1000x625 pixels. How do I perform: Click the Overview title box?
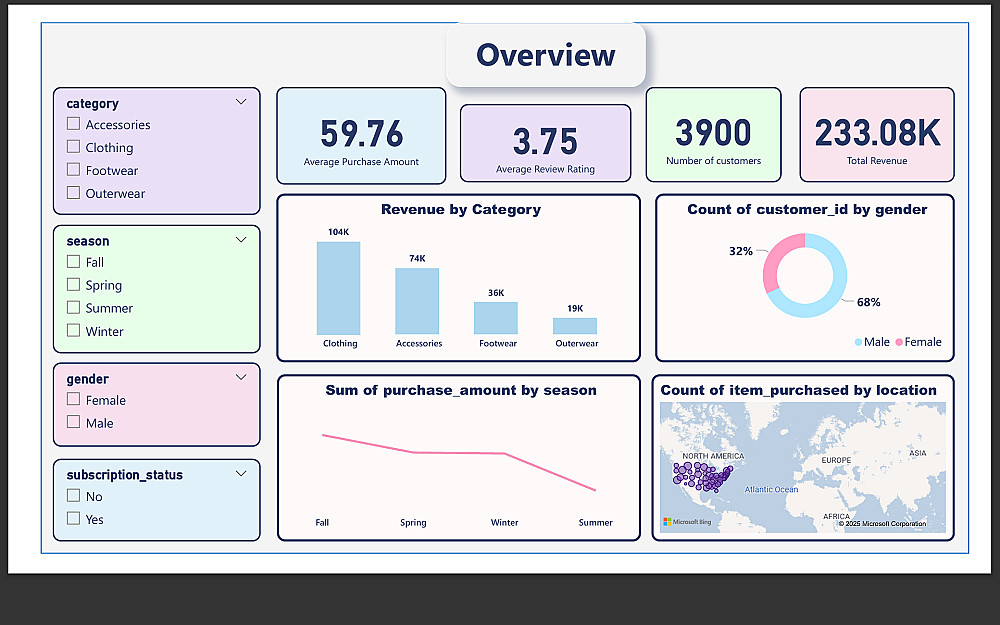(x=546, y=55)
